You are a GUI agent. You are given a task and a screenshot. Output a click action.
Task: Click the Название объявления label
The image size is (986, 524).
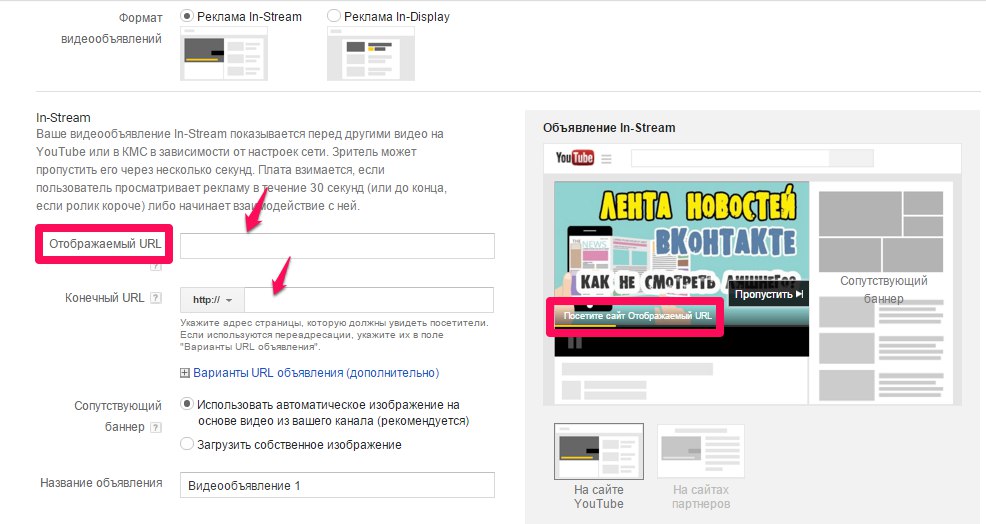click(101, 483)
